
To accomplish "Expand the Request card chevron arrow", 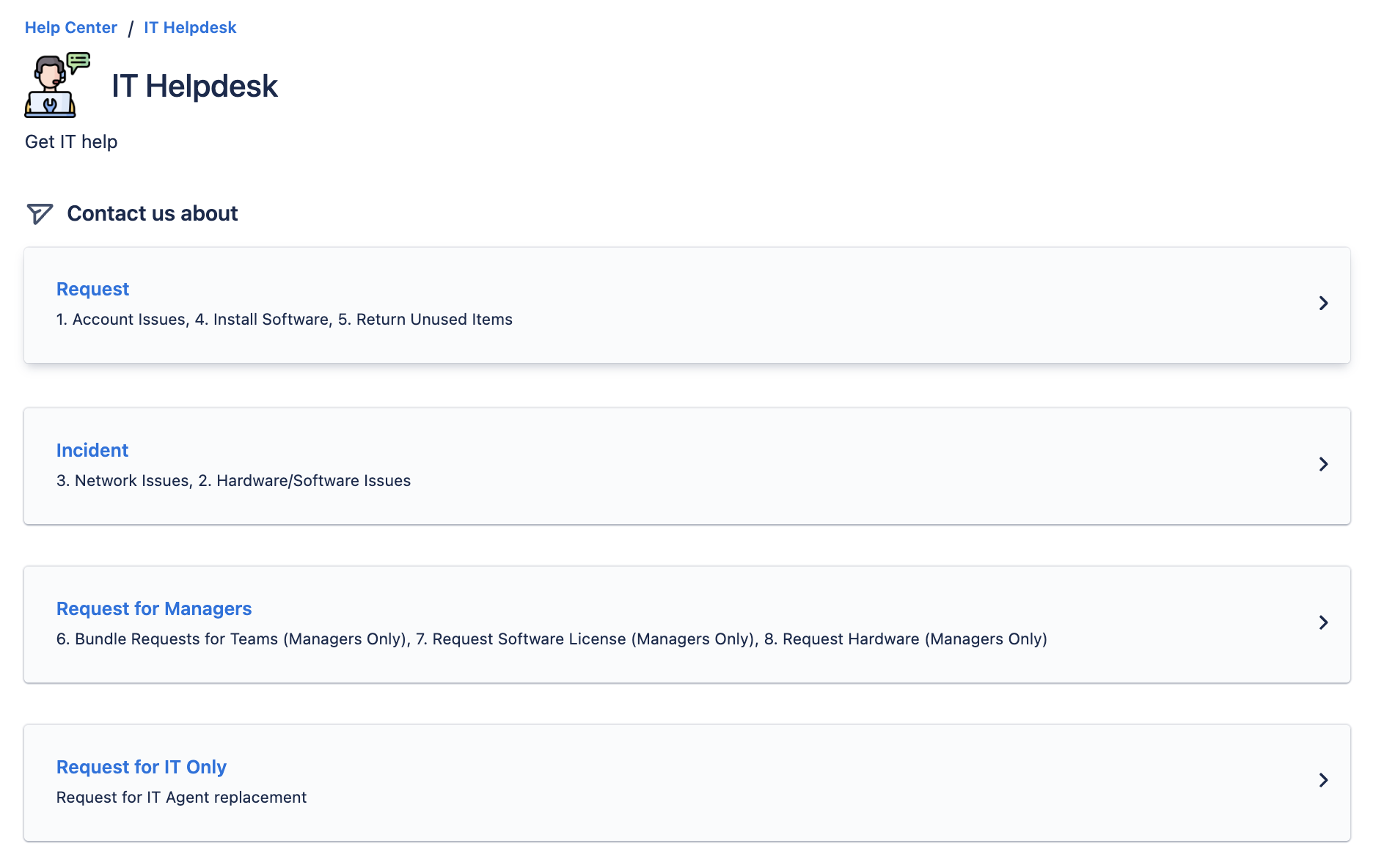I will click(x=1323, y=304).
